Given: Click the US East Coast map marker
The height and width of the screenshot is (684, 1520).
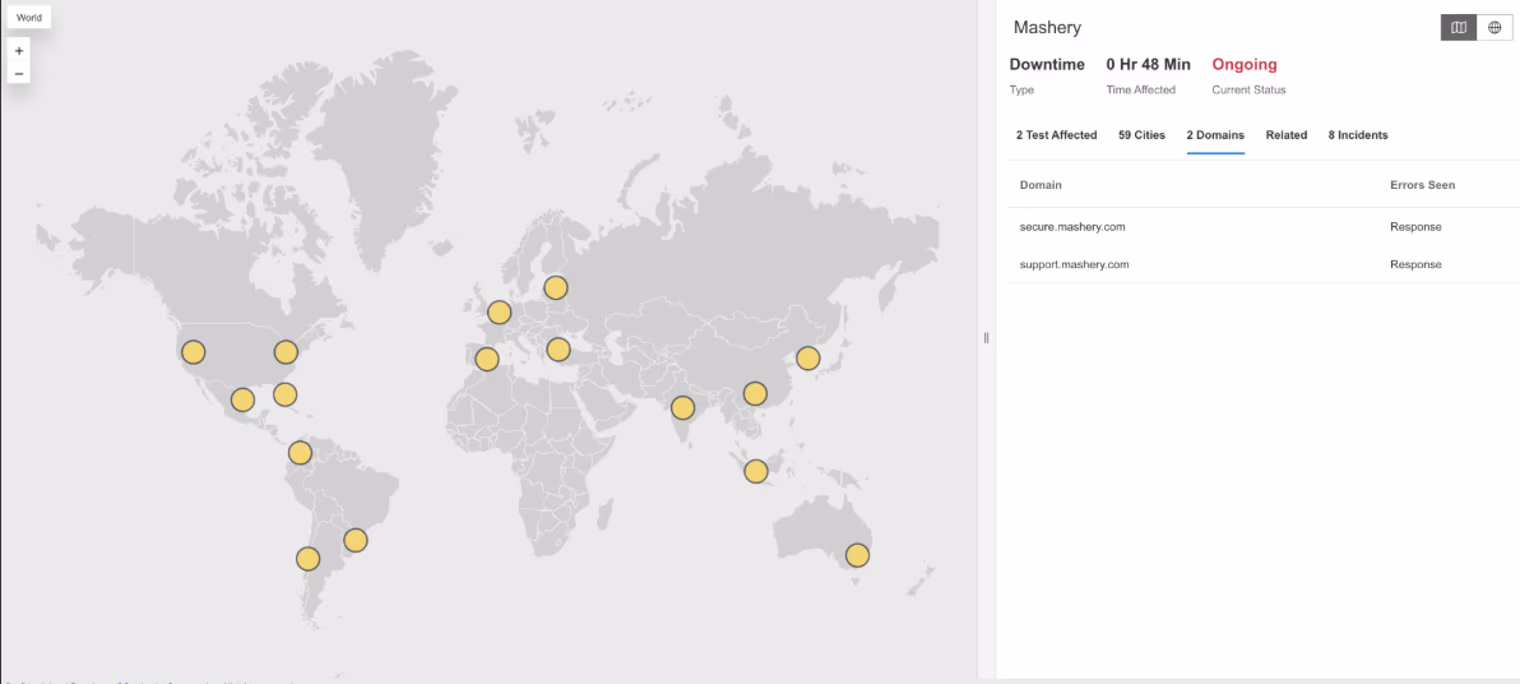Looking at the screenshot, I should point(286,352).
